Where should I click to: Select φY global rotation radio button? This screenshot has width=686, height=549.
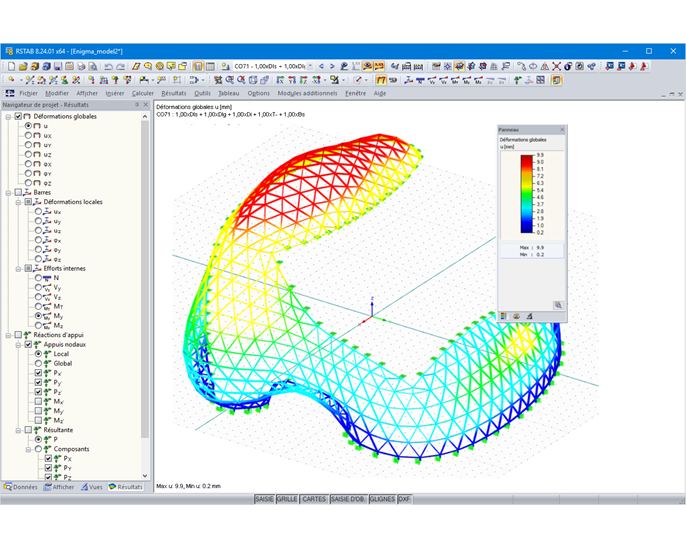point(28,174)
